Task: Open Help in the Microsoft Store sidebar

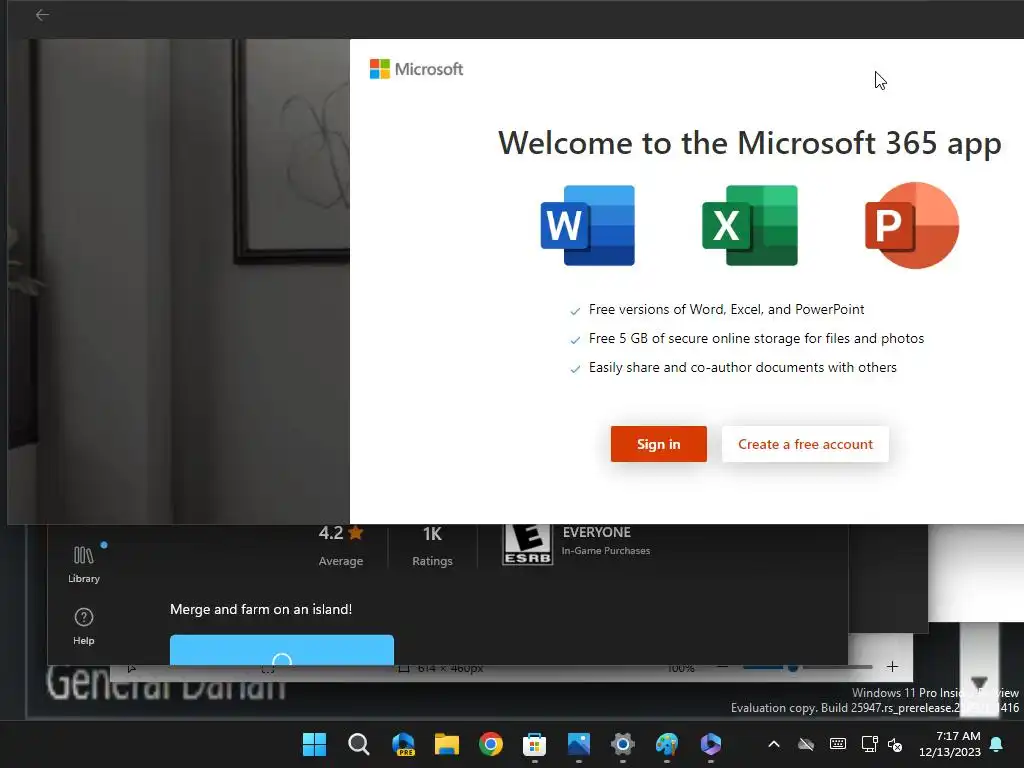Action: coord(84,626)
